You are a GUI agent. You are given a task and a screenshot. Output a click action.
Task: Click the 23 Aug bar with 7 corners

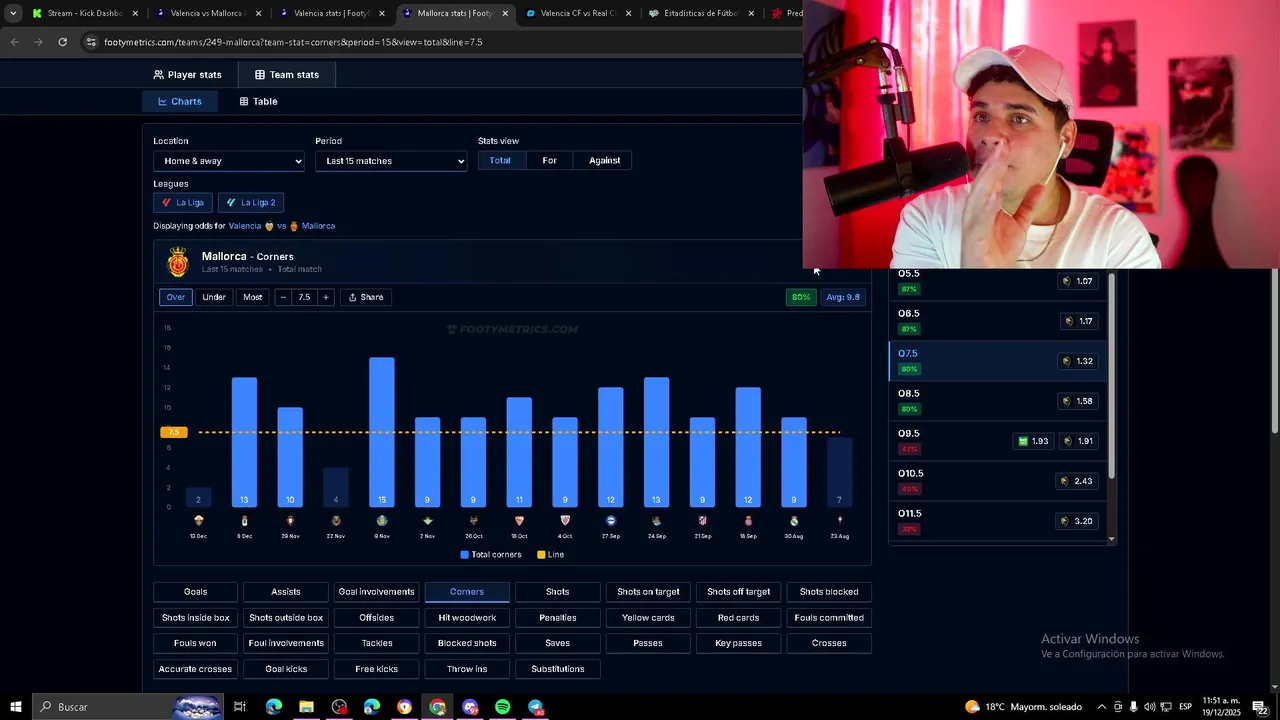[x=839, y=472]
